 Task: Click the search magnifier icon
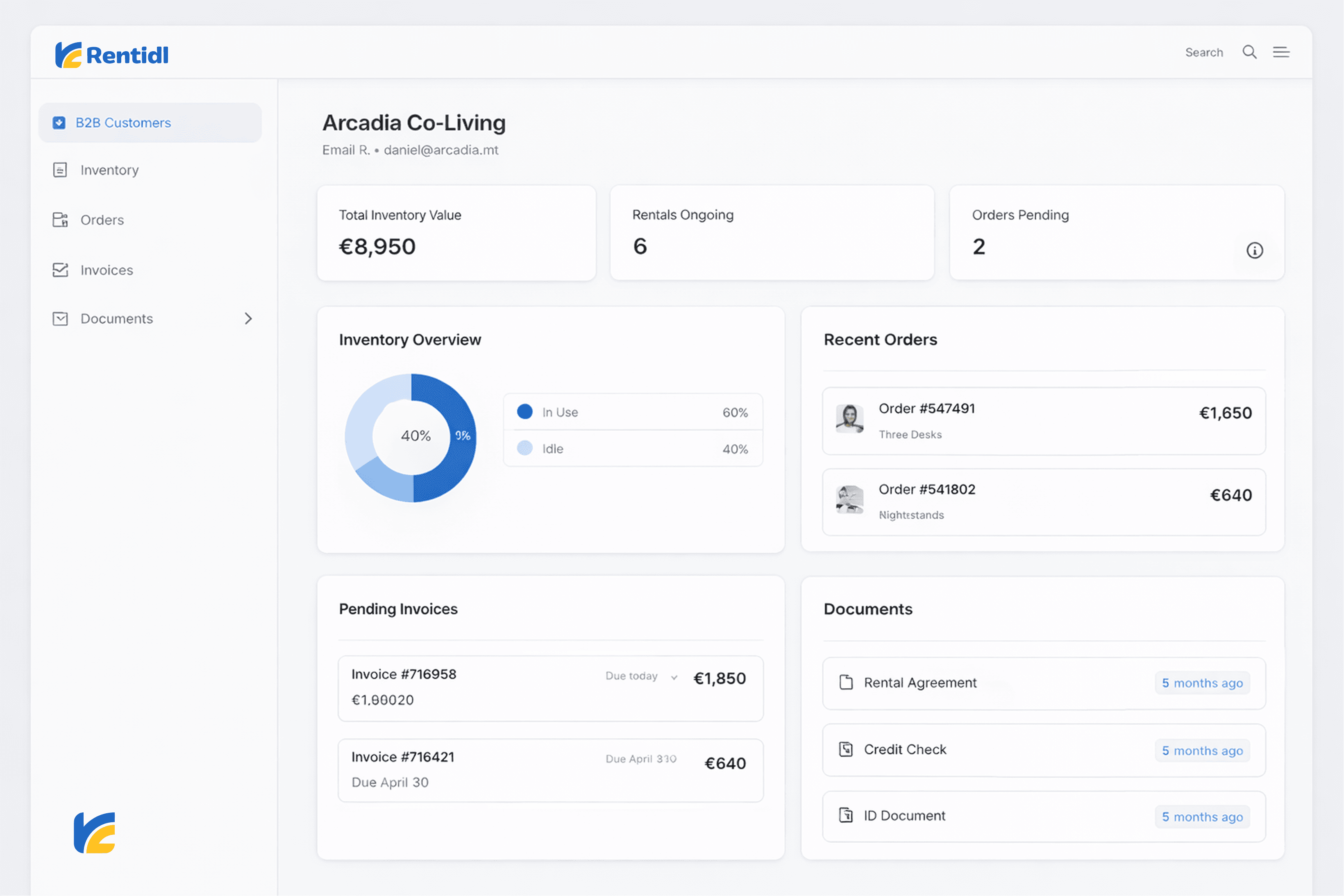point(1249,52)
